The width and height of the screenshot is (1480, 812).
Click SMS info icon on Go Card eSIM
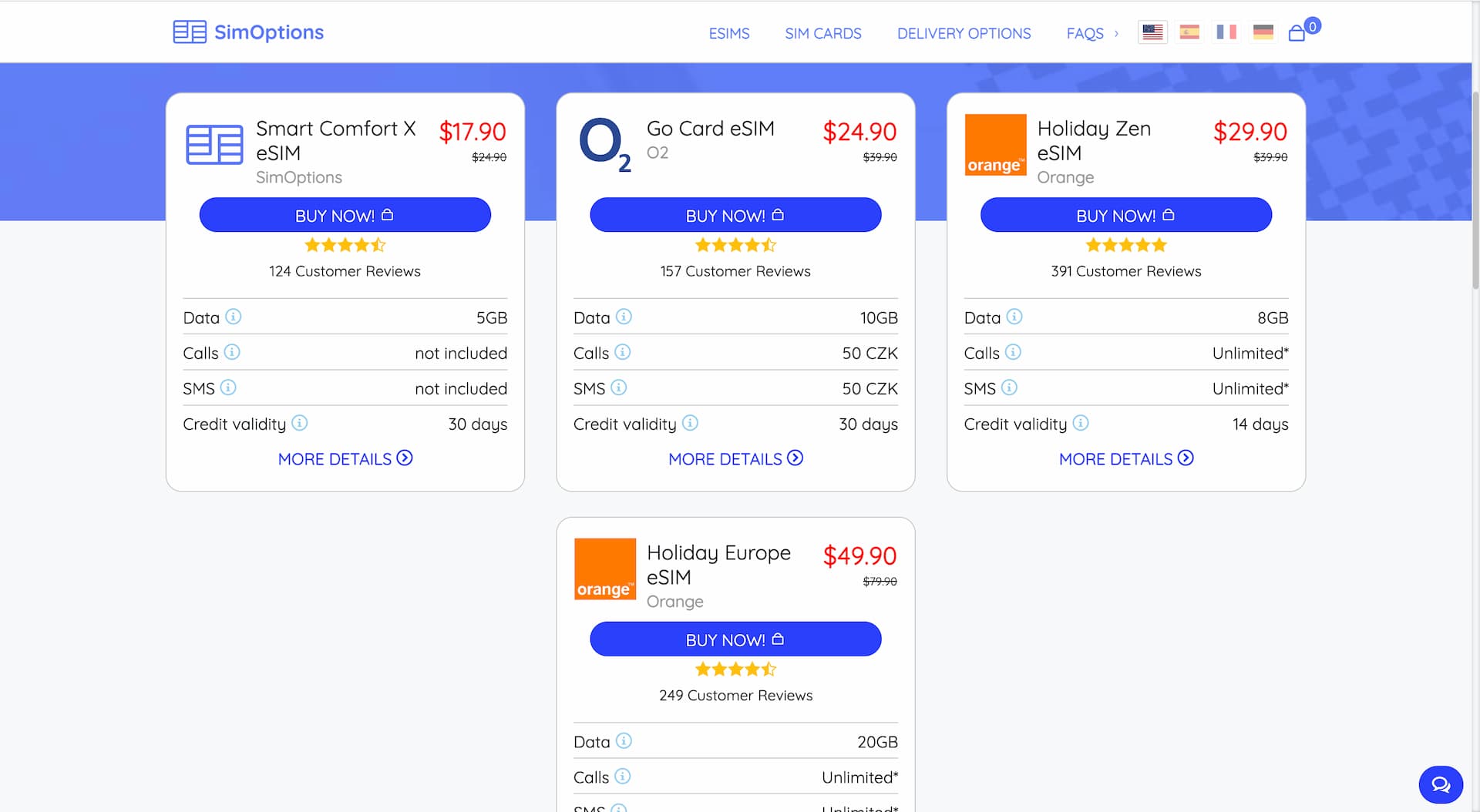click(619, 388)
